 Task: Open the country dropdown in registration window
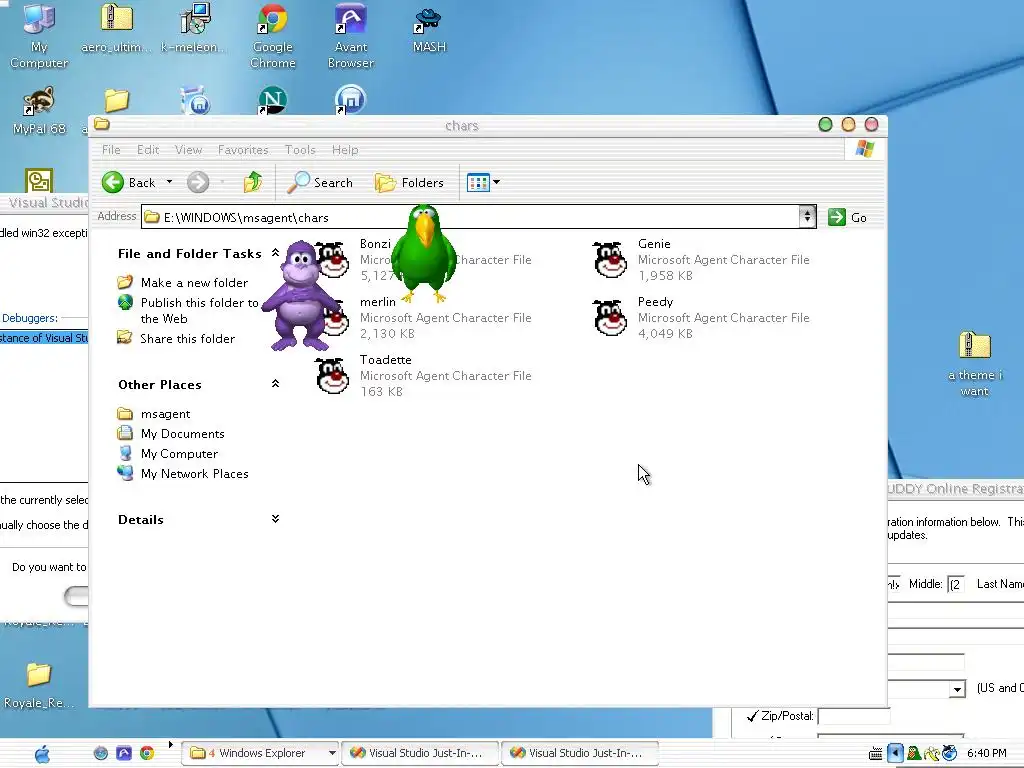click(x=957, y=688)
